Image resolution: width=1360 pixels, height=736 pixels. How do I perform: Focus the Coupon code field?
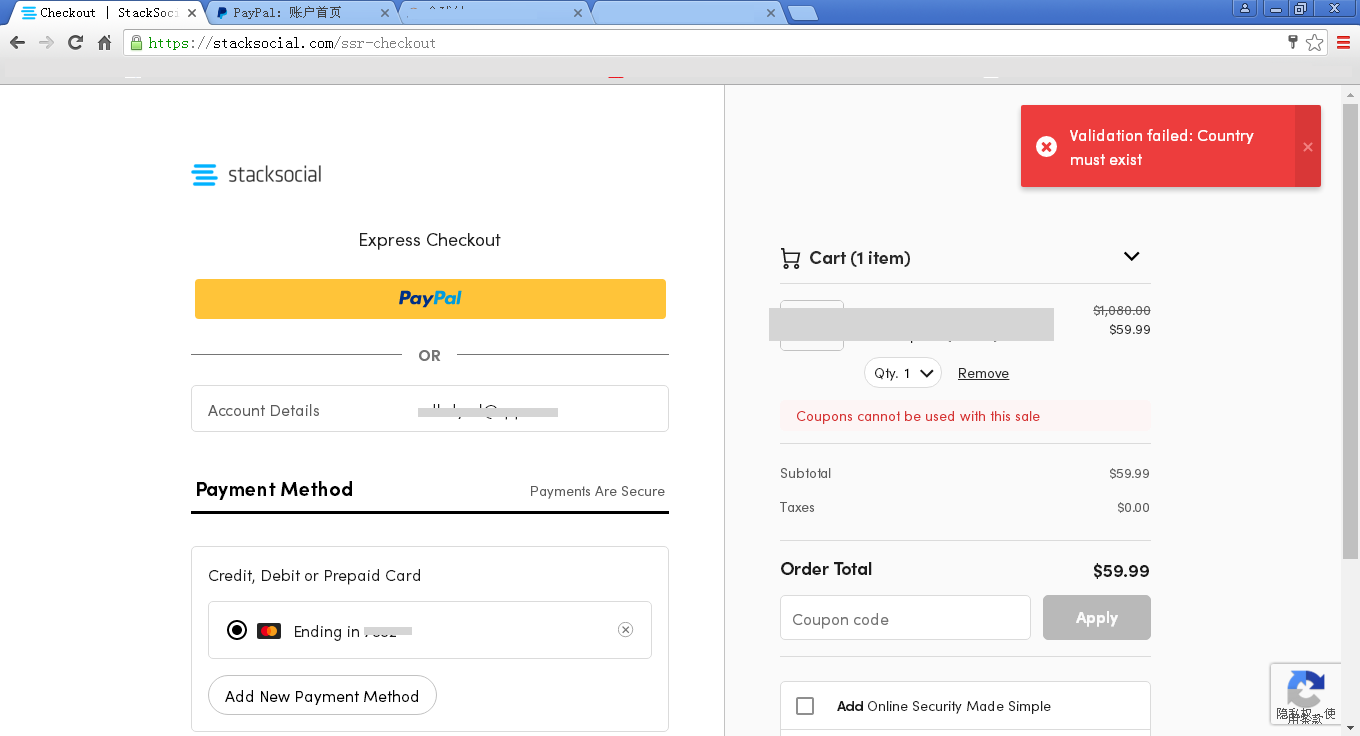click(905, 618)
